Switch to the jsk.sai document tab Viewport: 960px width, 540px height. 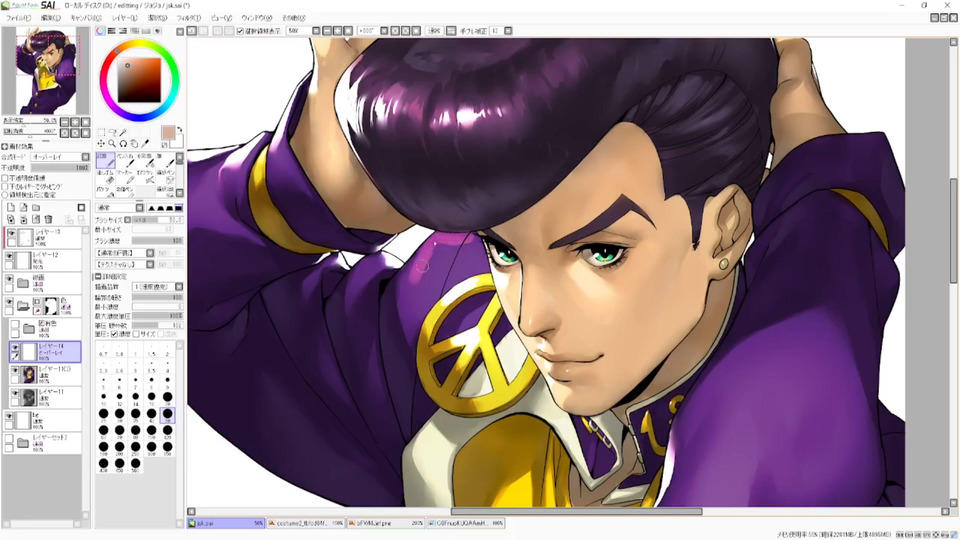tap(226, 523)
